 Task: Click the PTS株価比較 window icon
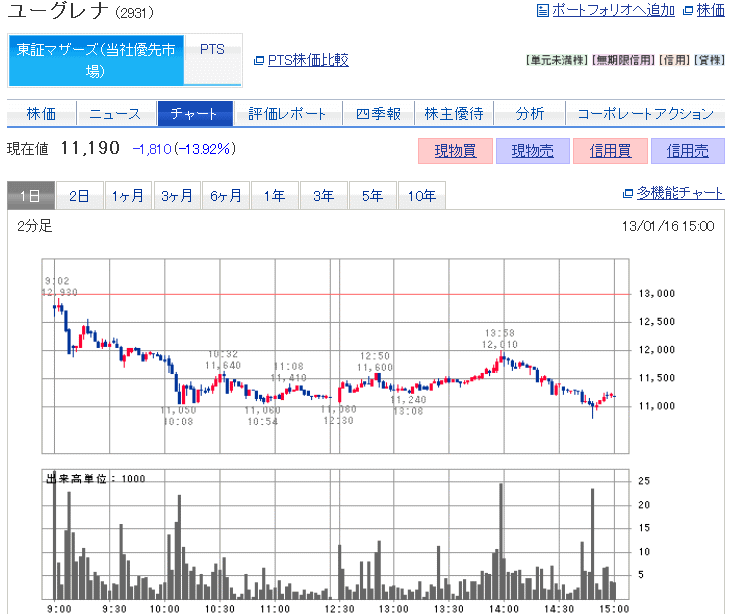tap(259, 60)
